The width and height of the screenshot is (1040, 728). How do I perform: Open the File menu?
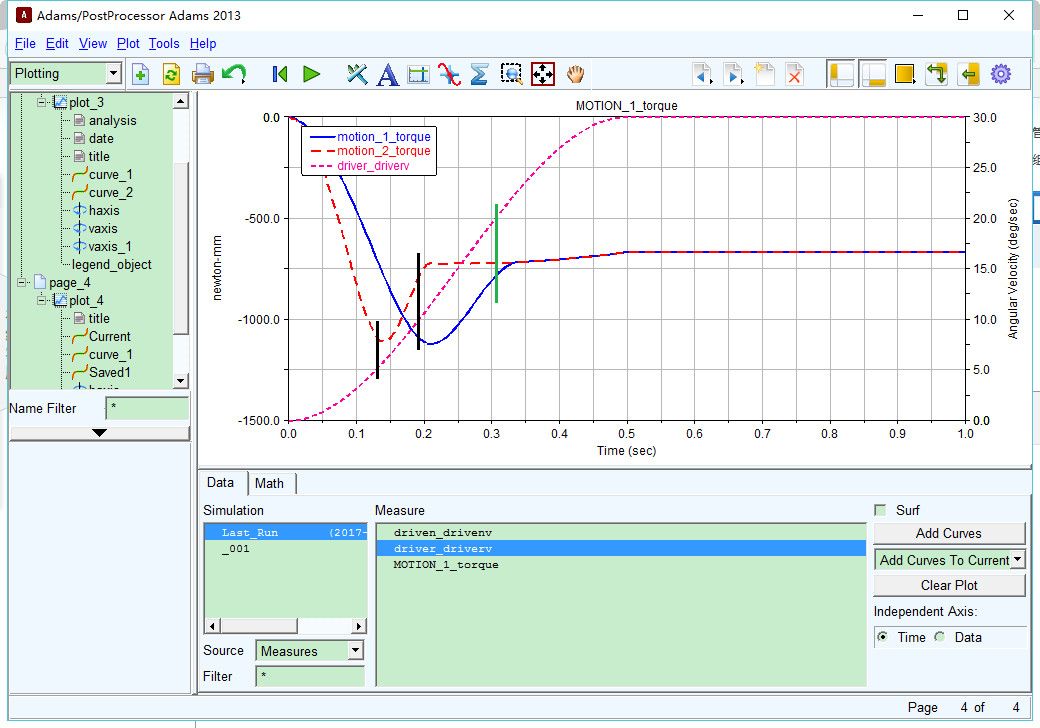point(25,44)
